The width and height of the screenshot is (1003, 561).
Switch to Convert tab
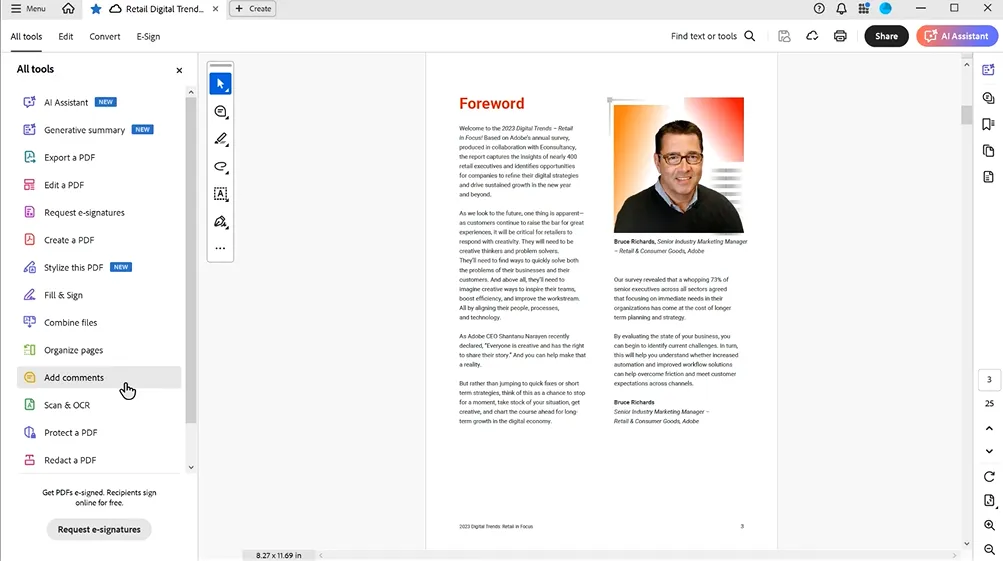(x=105, y=36)
